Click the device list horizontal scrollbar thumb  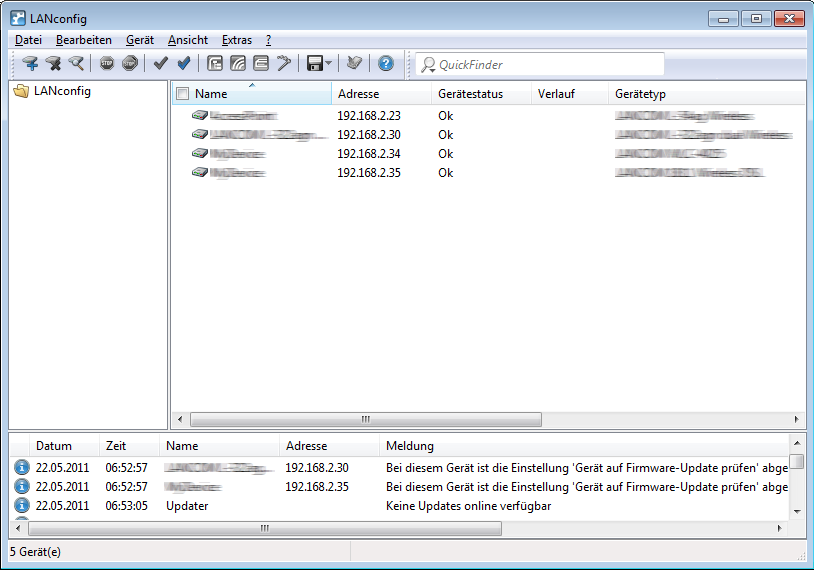365,420
